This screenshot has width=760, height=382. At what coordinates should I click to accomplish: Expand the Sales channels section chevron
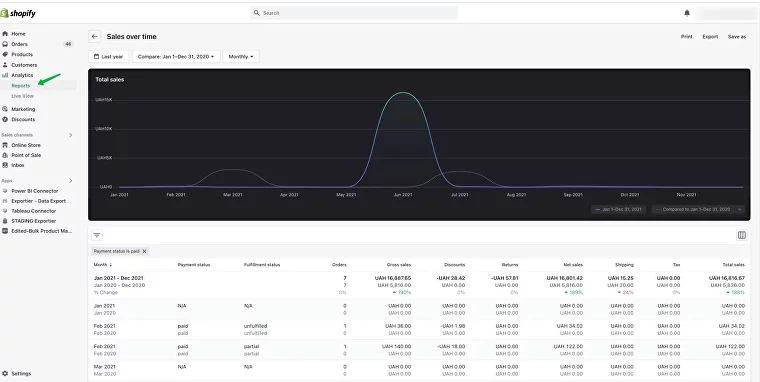click(x=71, y=135)
